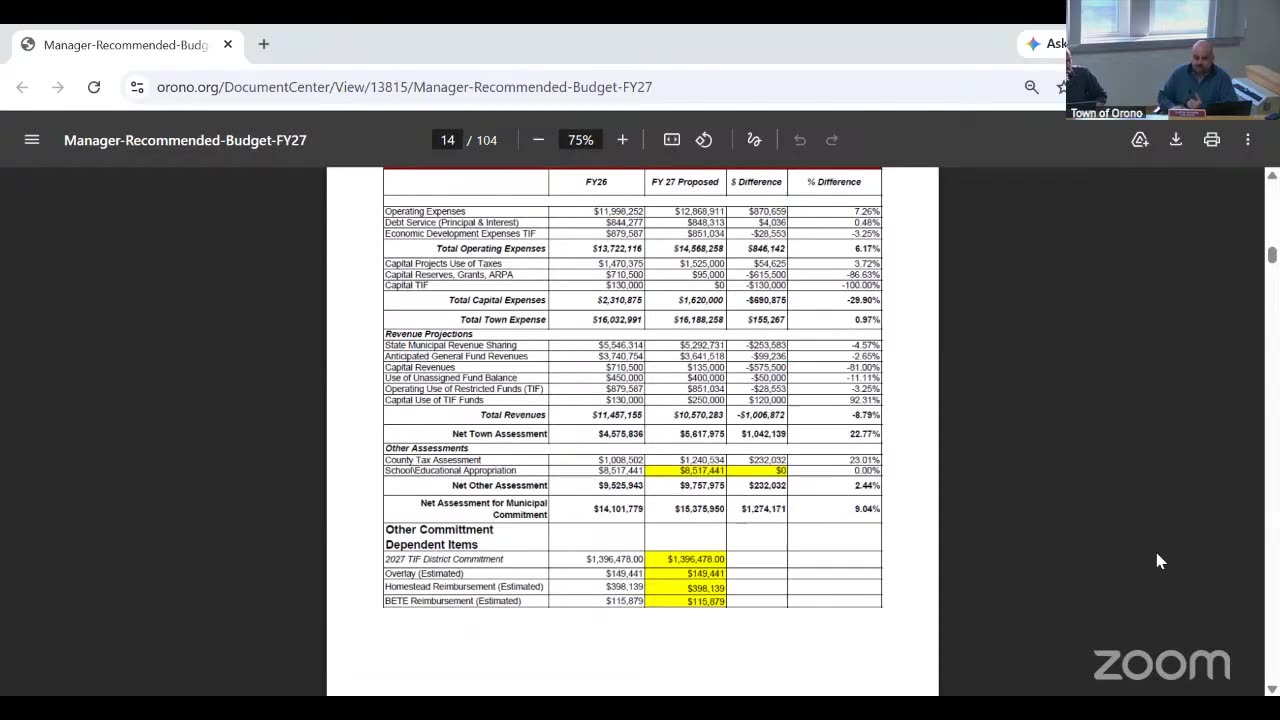Screen dimensions: 1280x720
Task: Open the PDF viewer more actions menu
Action: pyautogui.click(x=1248, y=140)
